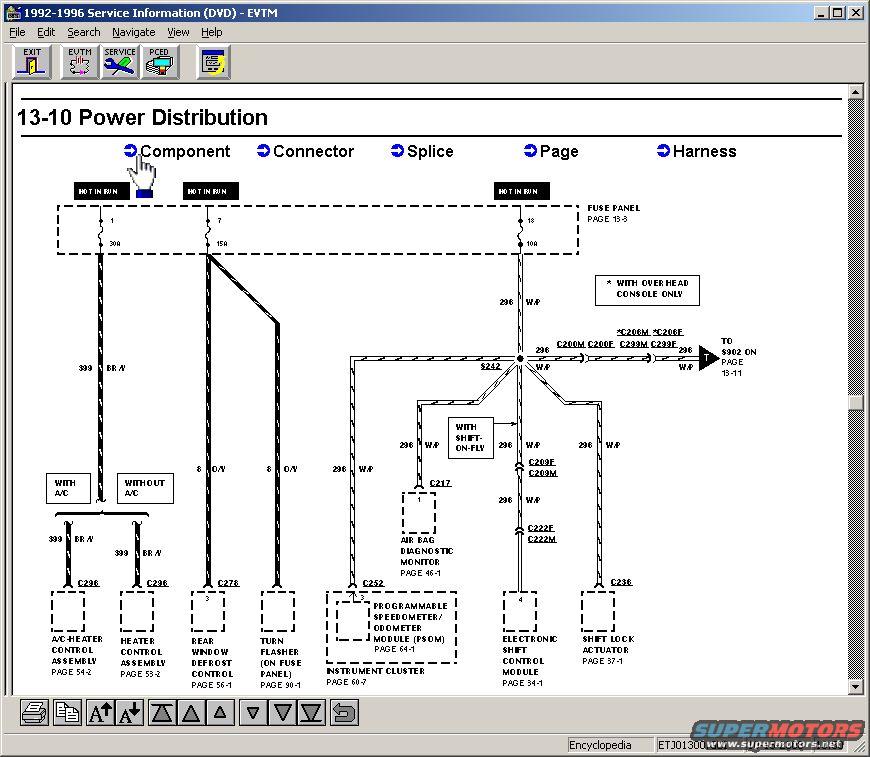Click the vertical scrollbar up arrow
Viewport: 870px width, 757px height.
(x=855, y=92)
